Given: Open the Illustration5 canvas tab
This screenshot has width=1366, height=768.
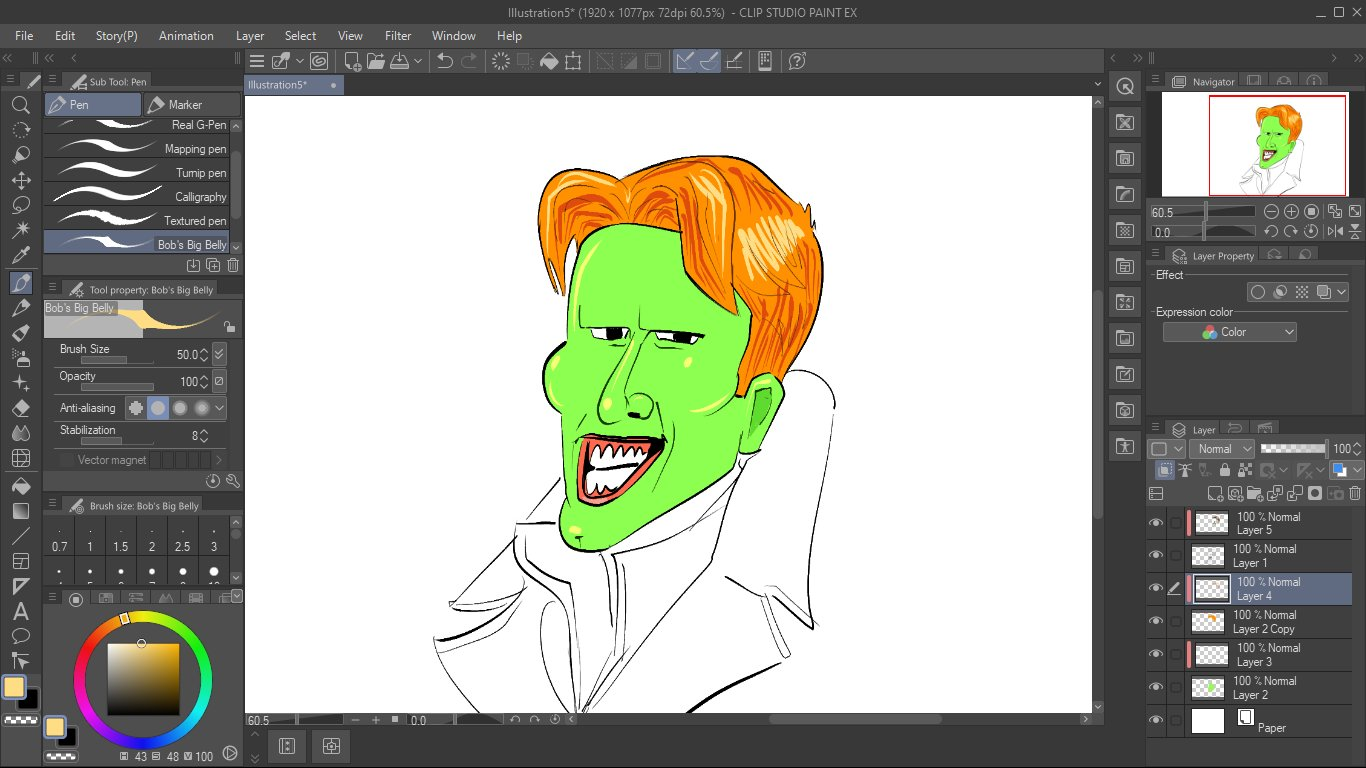Looking at the screenshot, I should coord(294,85).
